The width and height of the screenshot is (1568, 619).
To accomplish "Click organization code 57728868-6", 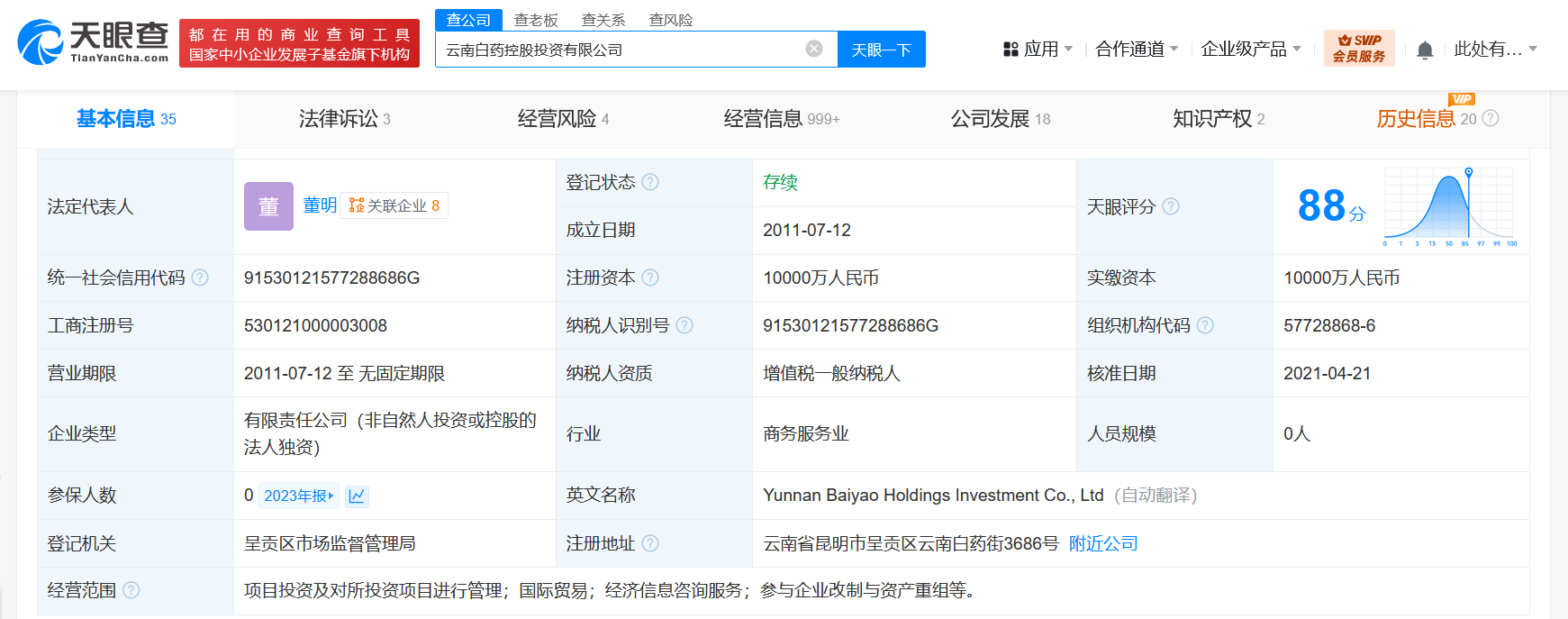I will 1329,325.
